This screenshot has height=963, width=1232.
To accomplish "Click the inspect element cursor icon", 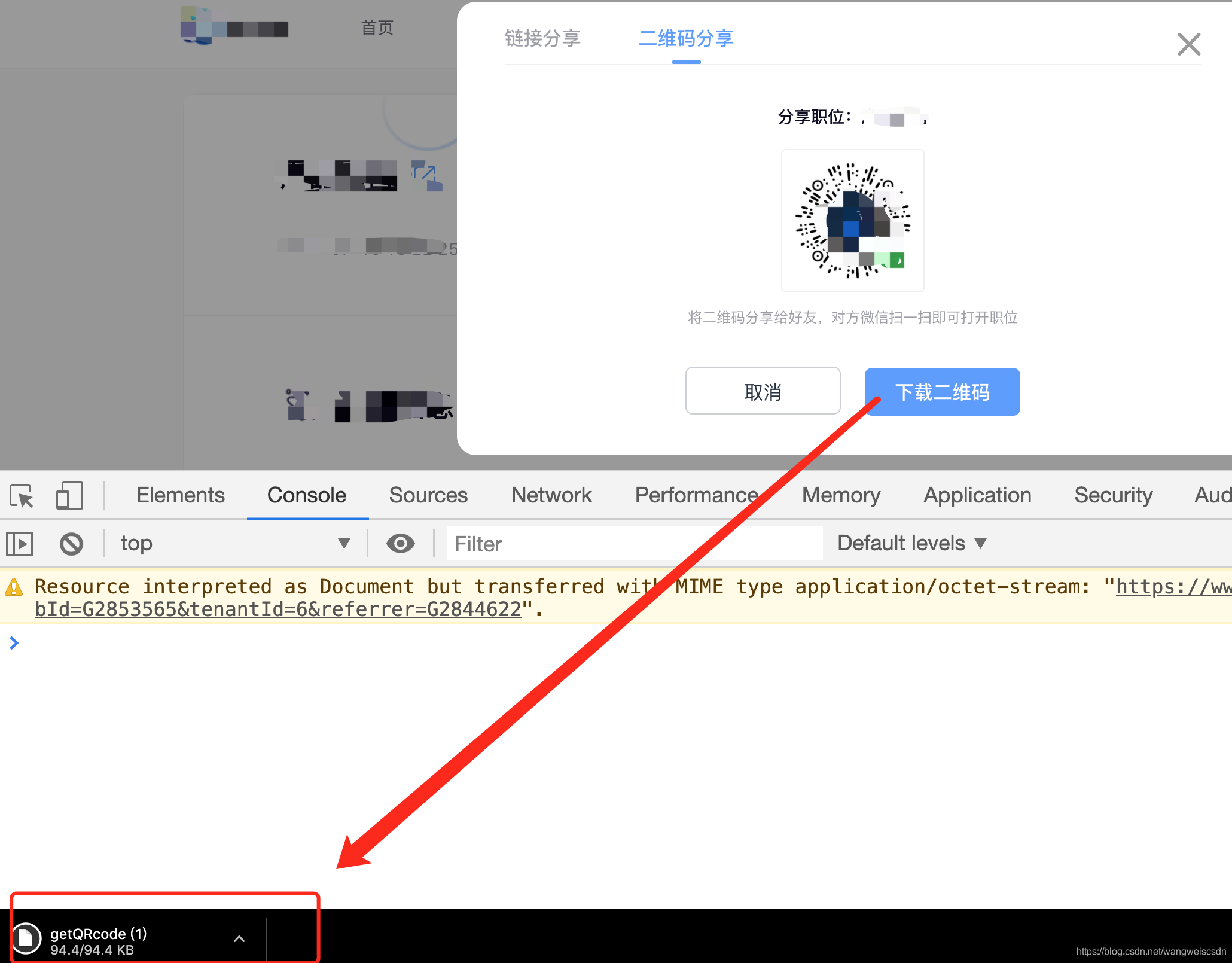I will [22, 496].
